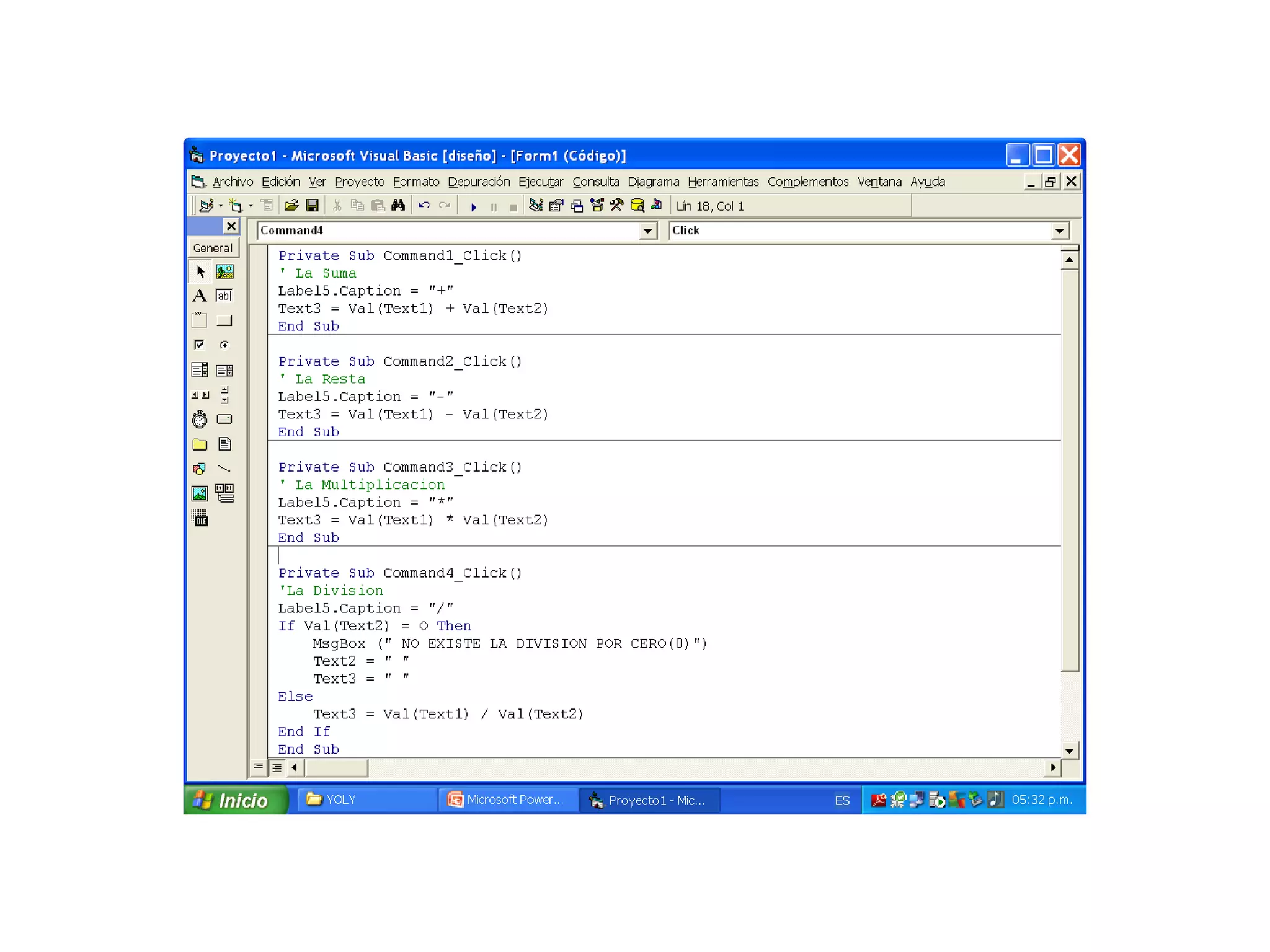Select the PictureBox control tool
This screenshot has height=952, width=1270.
point(224,271)
